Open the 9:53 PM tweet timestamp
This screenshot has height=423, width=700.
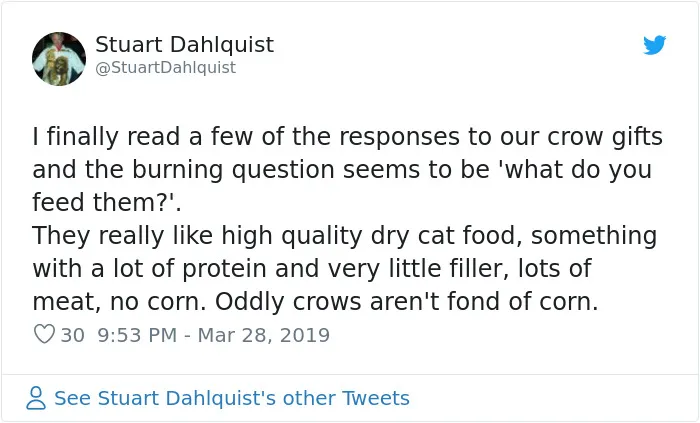pyautogui.click(x=137, y=335)
